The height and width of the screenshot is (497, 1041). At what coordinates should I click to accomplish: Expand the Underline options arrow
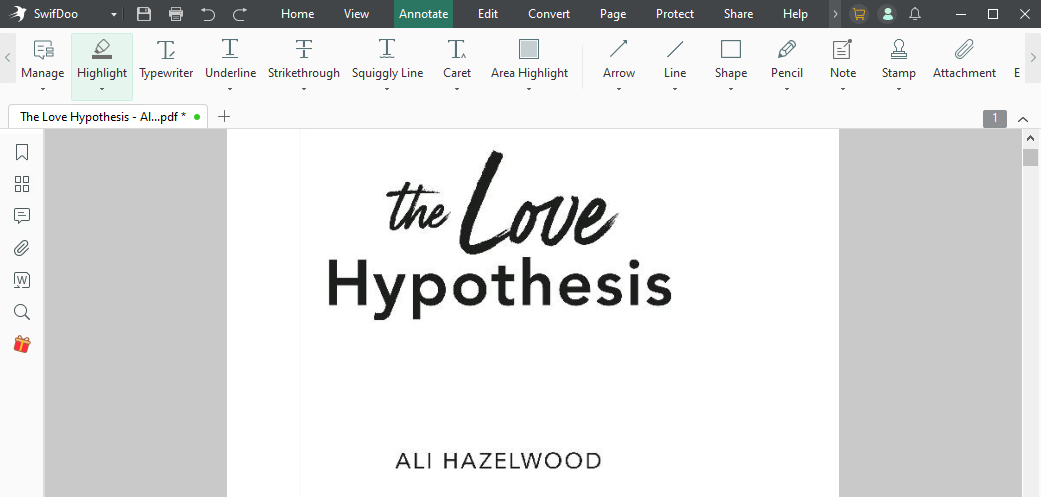coord(230,89)
